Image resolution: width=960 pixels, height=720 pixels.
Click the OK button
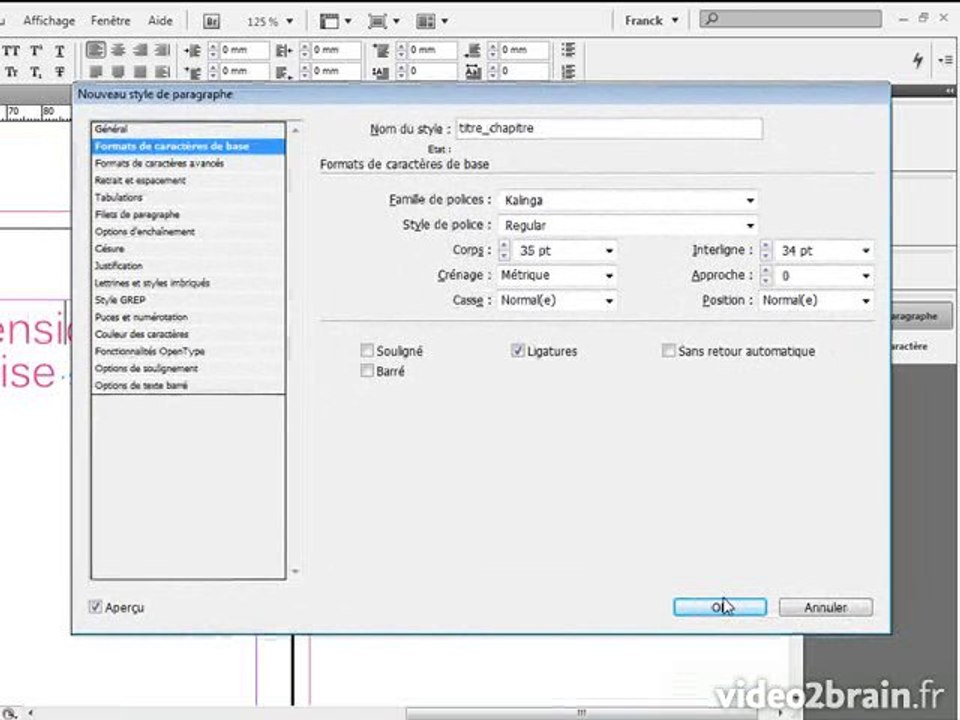(720, 607)
